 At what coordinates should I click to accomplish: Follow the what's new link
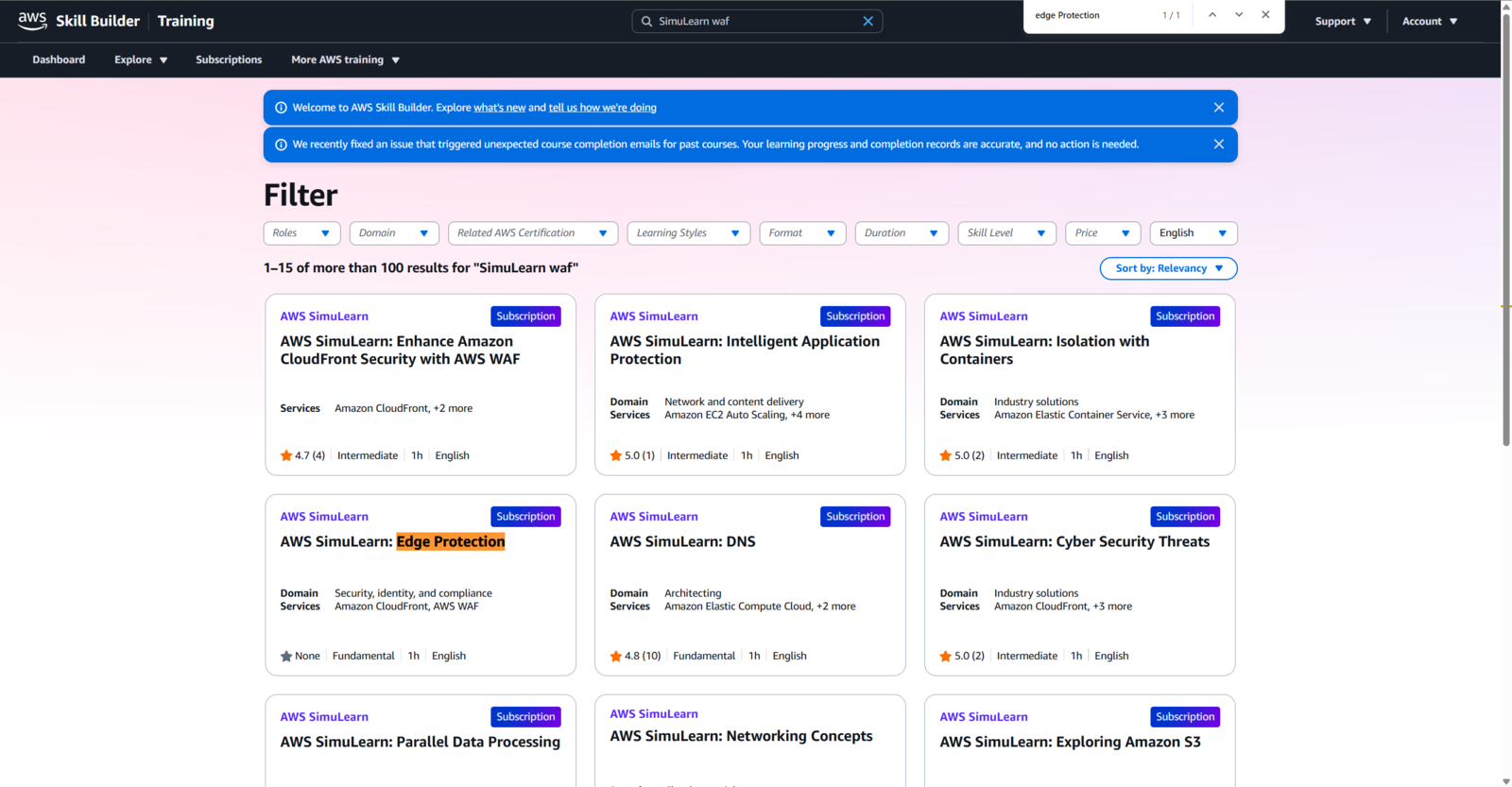pyautogui.click(x=499, y=108)
